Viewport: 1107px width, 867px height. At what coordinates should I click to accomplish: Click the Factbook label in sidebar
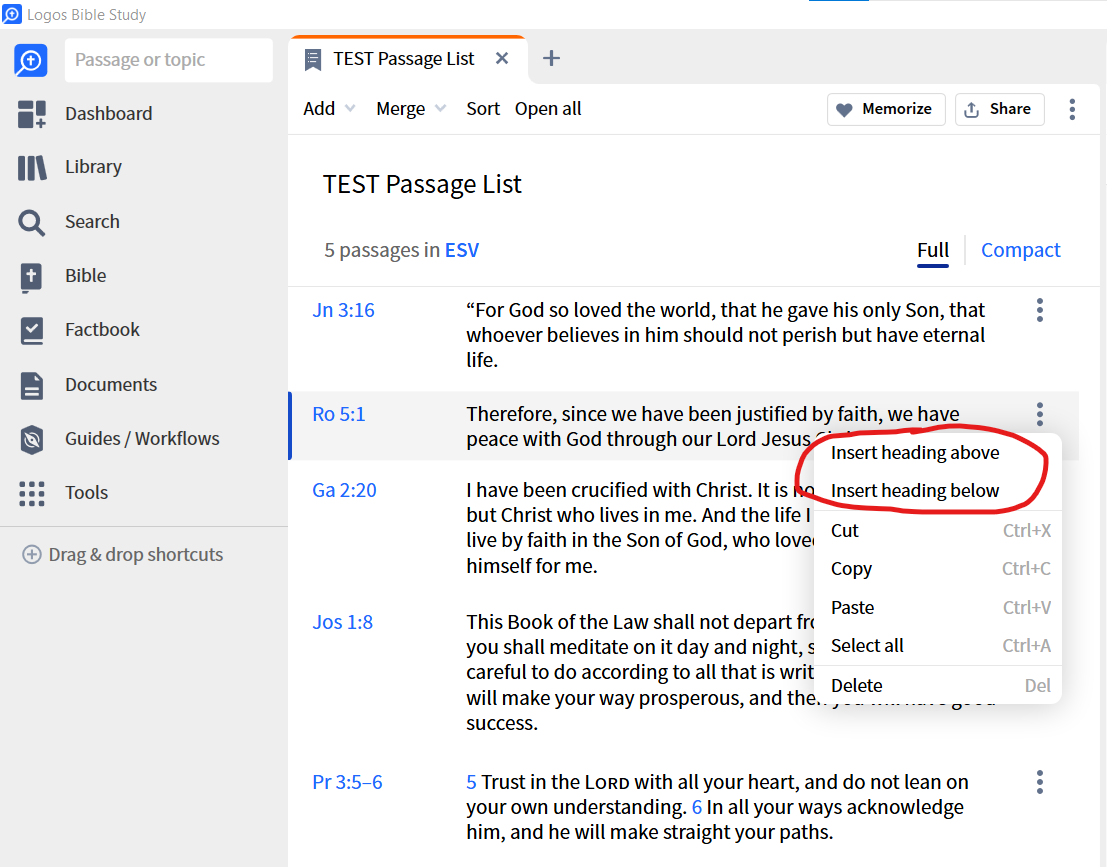coord(102,330)
